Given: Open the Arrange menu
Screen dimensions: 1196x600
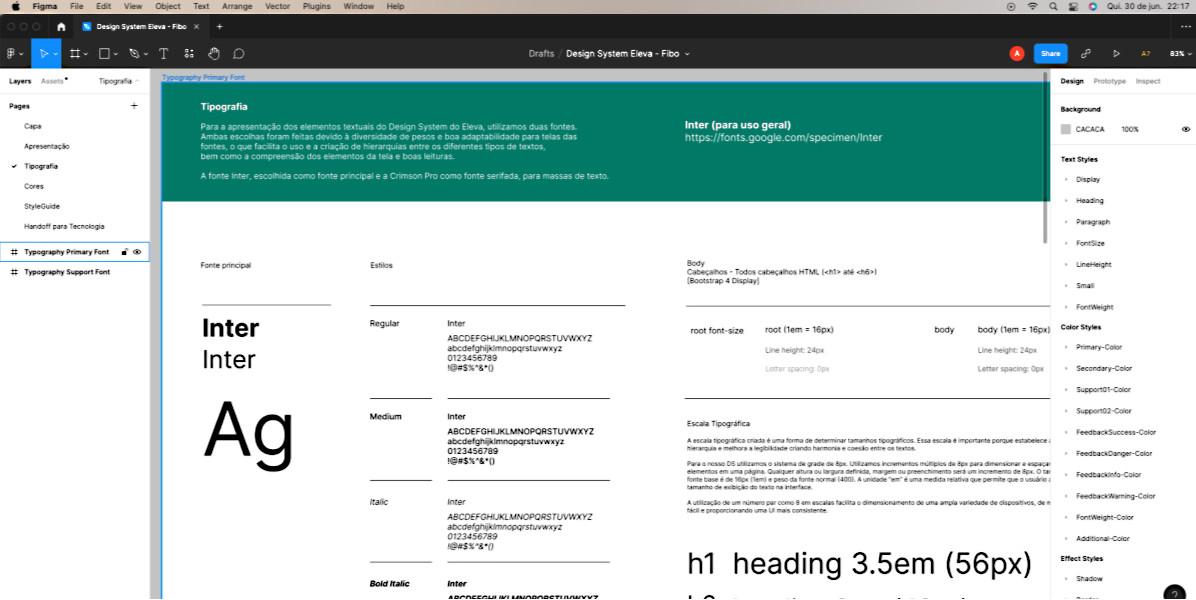Looking at the screenshot, I should [x=237, y=6].
